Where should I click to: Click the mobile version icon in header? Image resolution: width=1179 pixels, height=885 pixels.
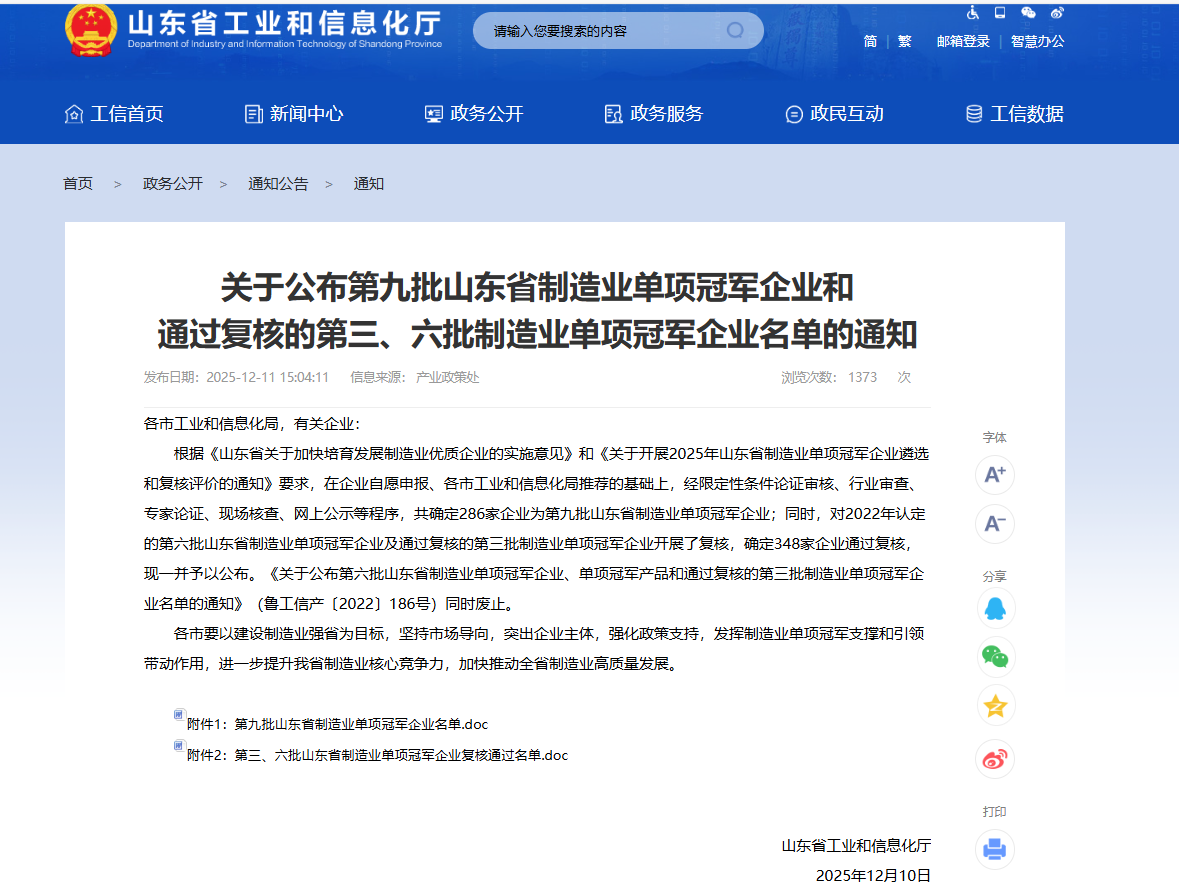pyautogui.click(x=1000, y=13)
